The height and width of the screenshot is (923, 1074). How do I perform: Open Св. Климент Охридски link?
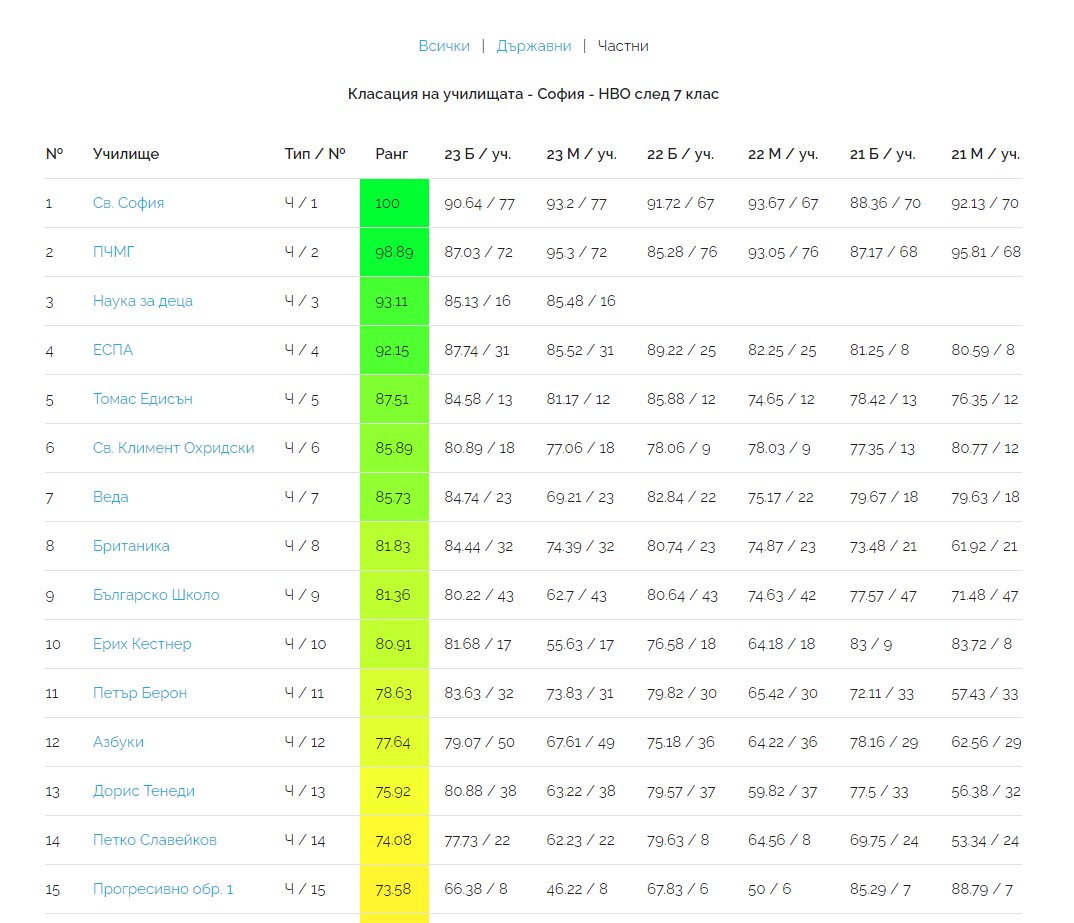(173, 448)
